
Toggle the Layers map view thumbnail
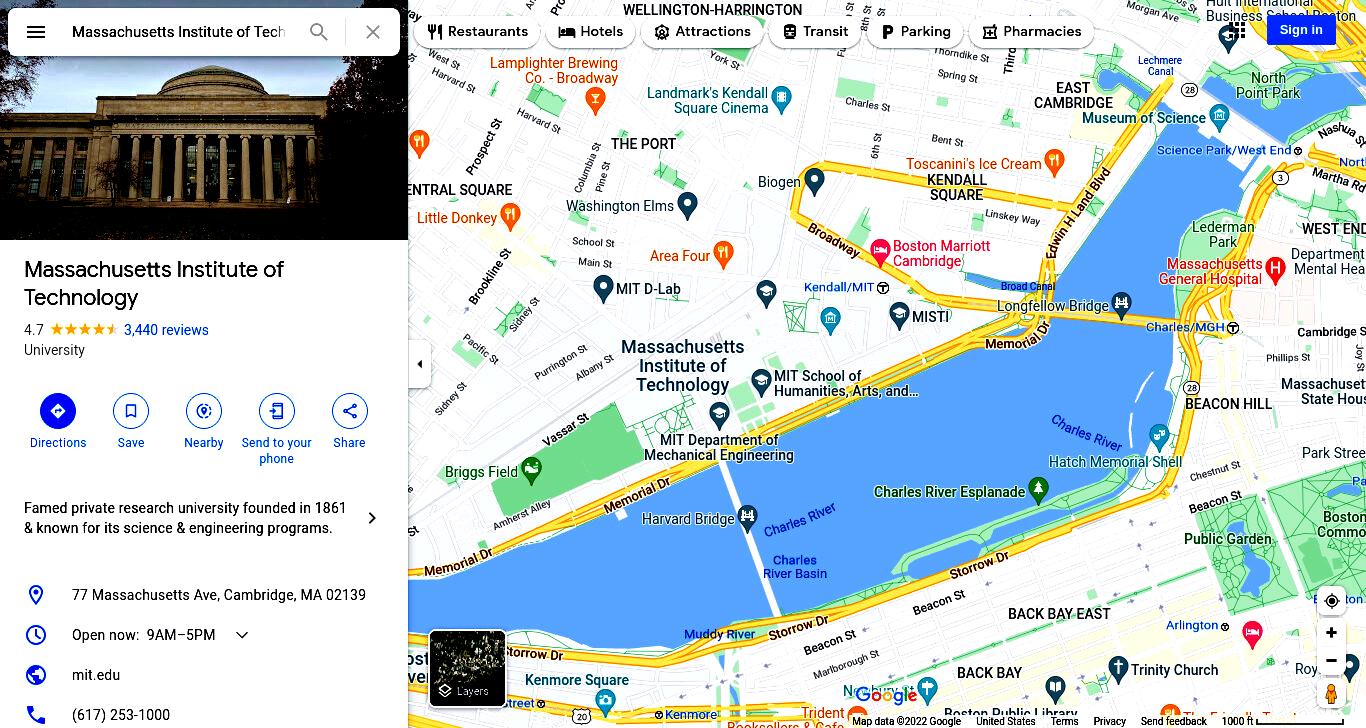pyautogui.click(x=467, y=668)
